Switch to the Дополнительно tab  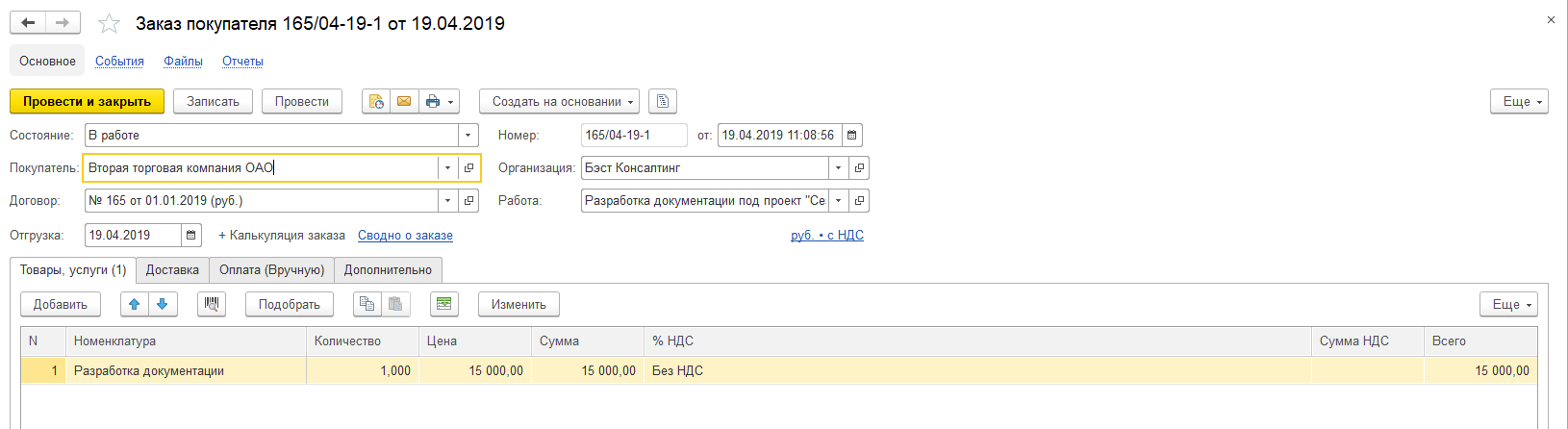388,270
